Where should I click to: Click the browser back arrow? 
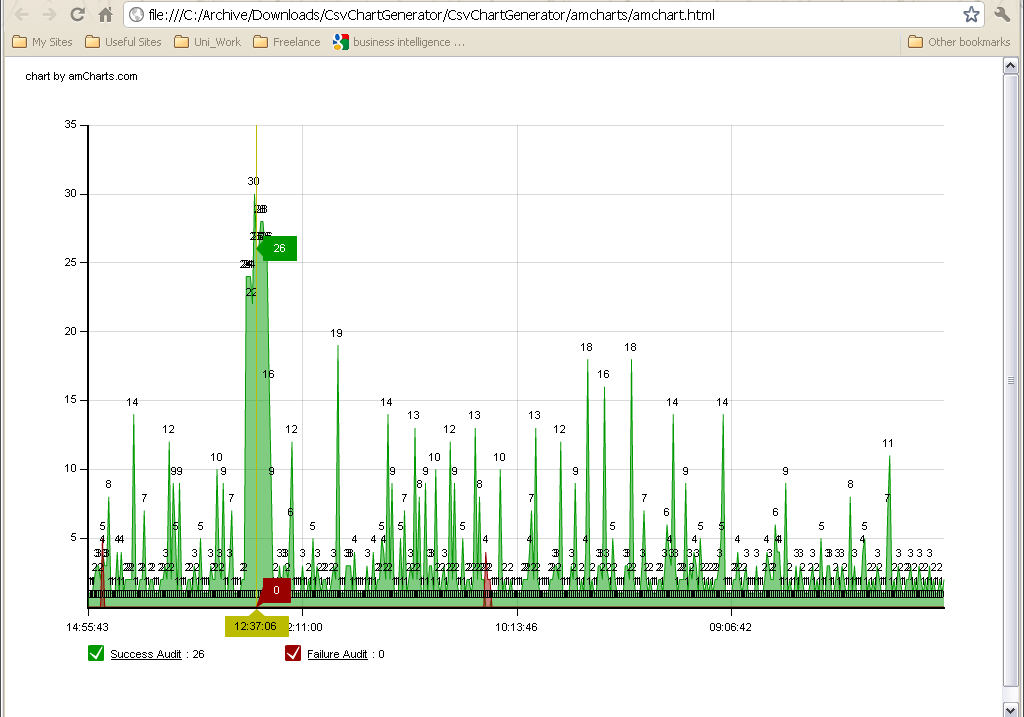21,15
